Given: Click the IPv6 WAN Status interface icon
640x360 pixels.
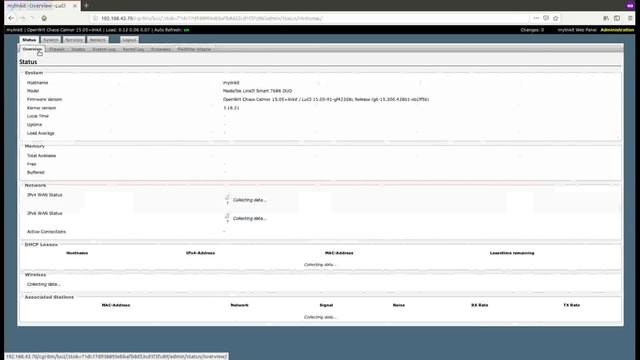Looking at the screenshot, I should click(x=227, y=218).
